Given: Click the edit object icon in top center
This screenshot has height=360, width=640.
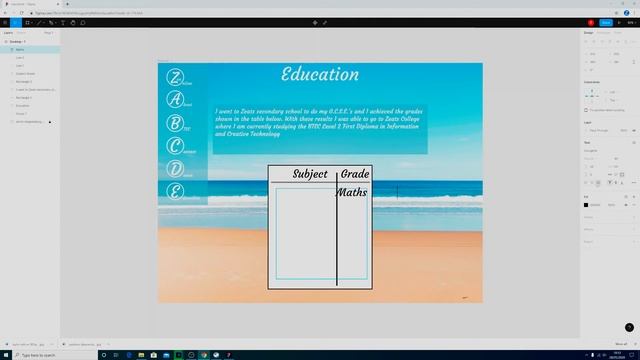Looking at the screenshot, I should pos(325,23).
